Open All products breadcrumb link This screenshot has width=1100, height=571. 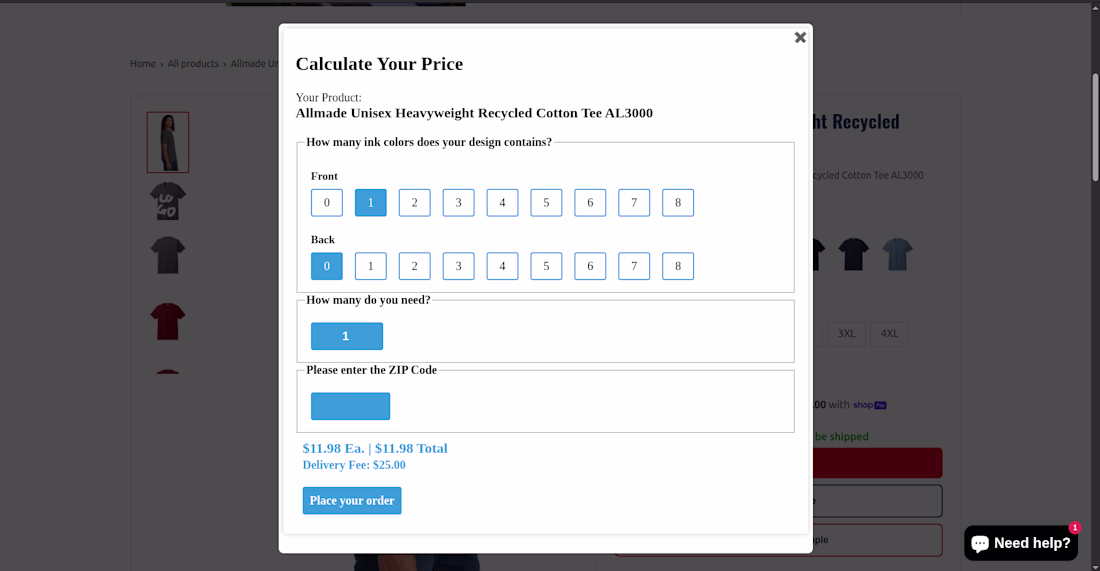pyautogui.click(x=193, y=64)
